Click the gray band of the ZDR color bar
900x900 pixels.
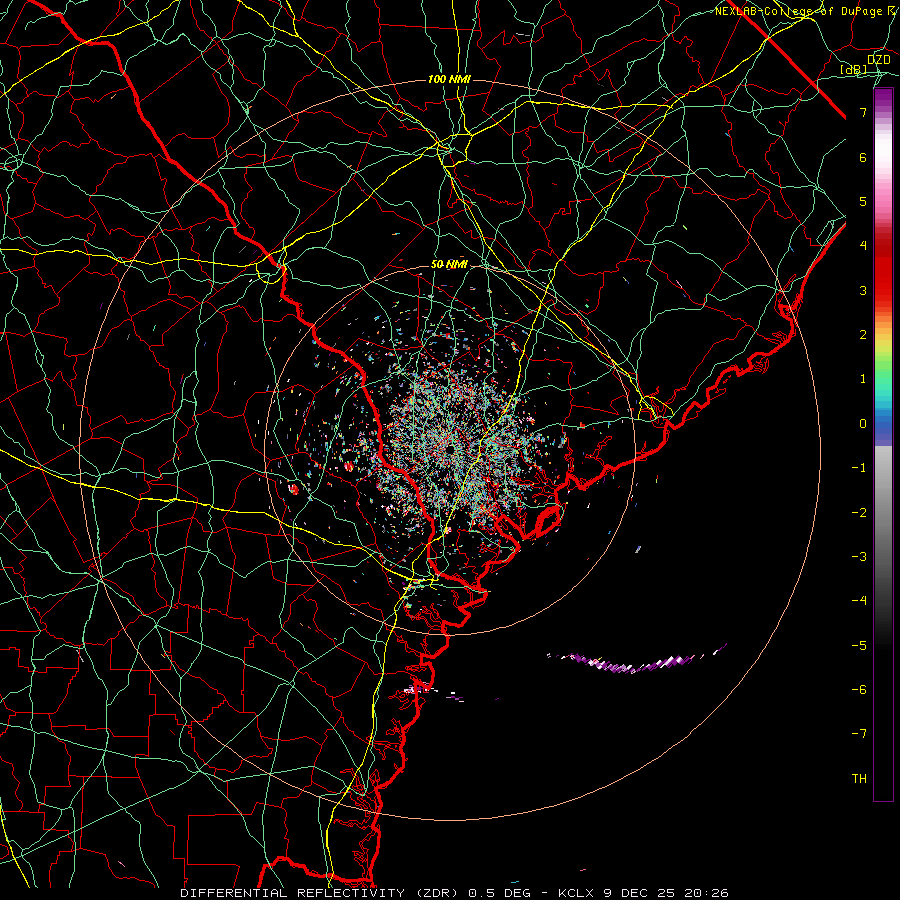tap(883, 517)
